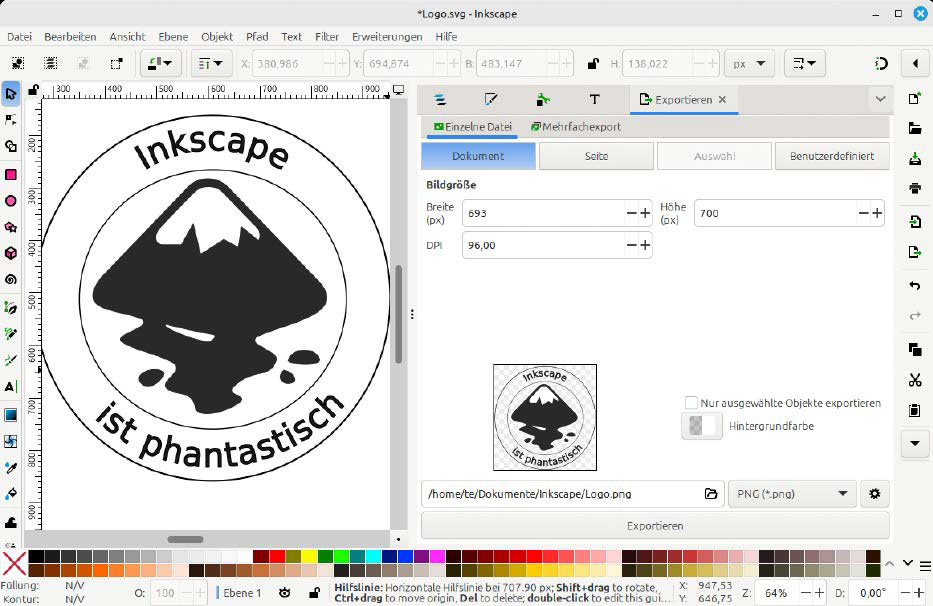Open the Text and Font dock tab
The height and width of the screenshot is (606, 933).
pos(594,99)
